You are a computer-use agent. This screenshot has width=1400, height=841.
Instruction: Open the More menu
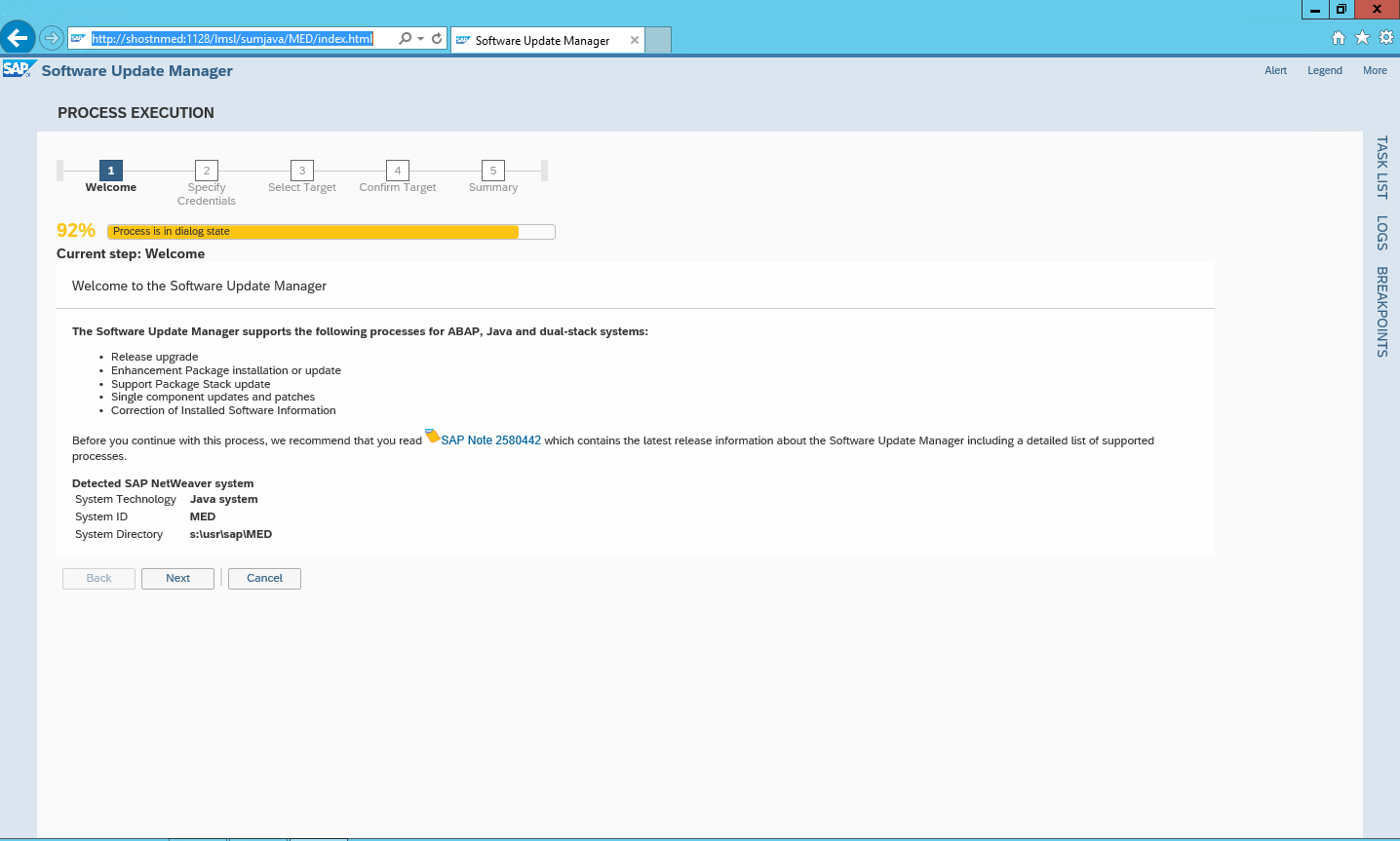pyautogui.click(x=1375, y=70)
